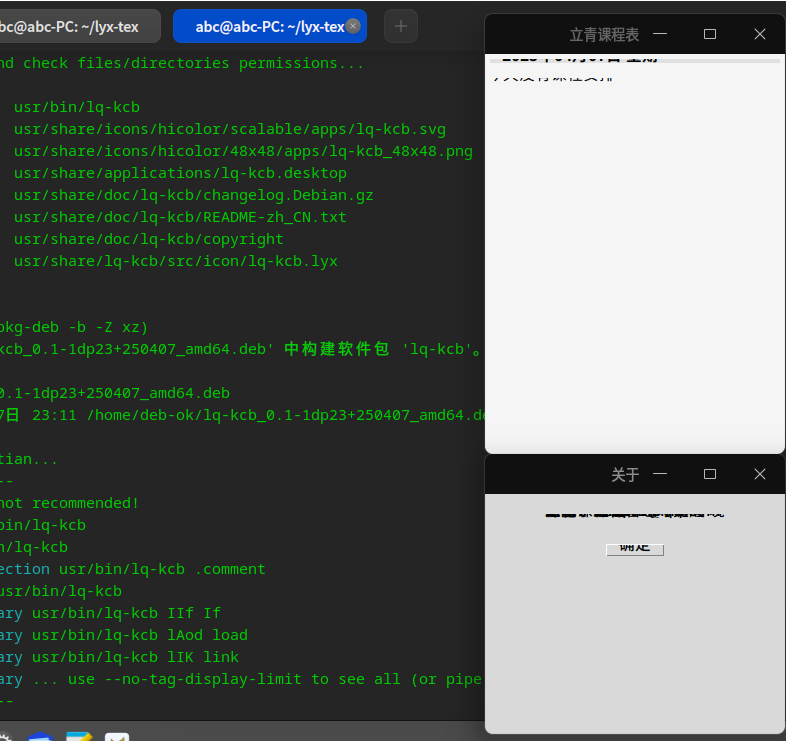This screenshot has height=741, width=786.
Task: Click the line with 23:11 /home/deb-ok/lq-kcb_0.1-1dp23
Action: [242, 416]
